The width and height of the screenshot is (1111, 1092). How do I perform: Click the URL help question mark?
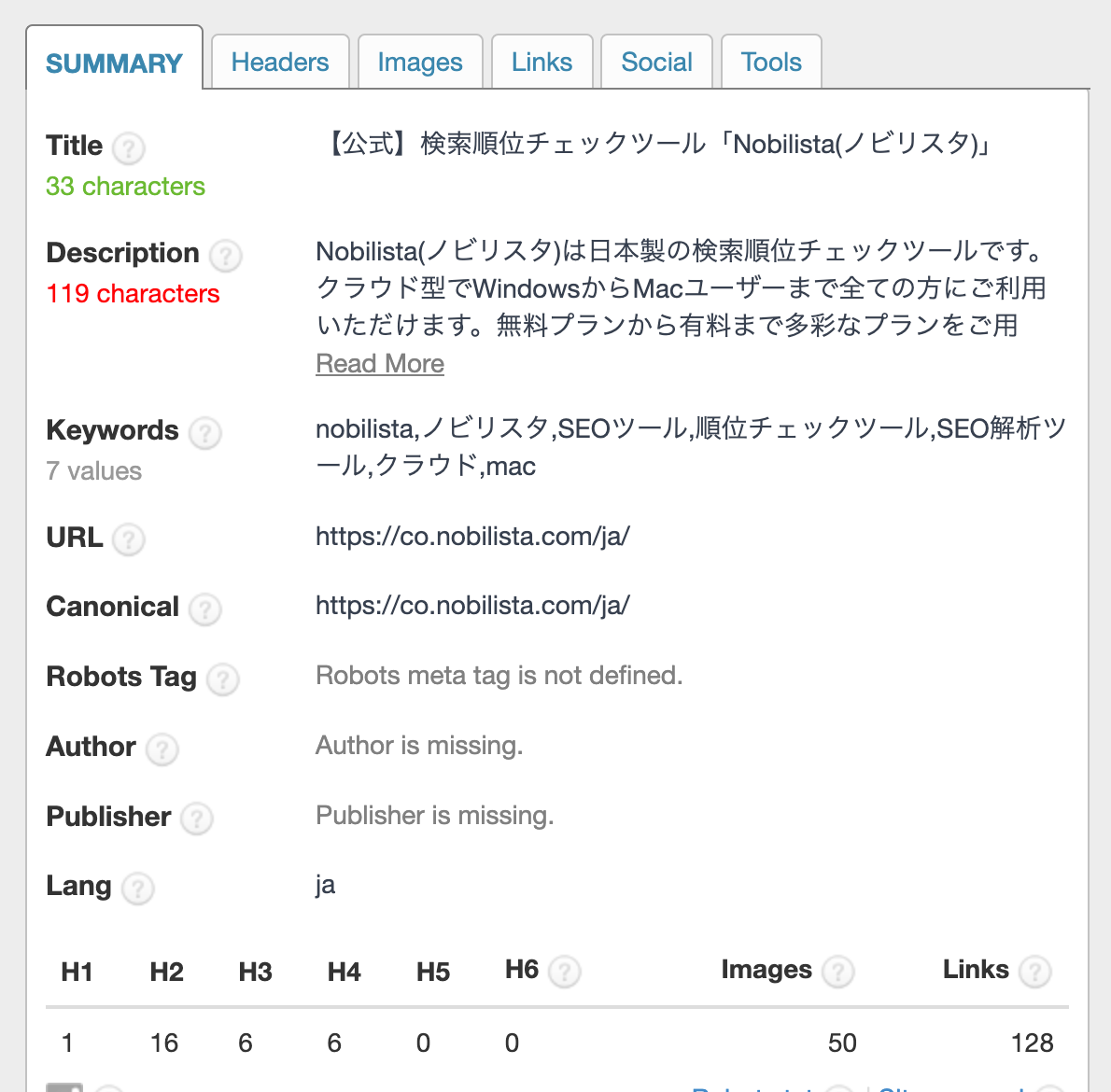tap(129, 539)
